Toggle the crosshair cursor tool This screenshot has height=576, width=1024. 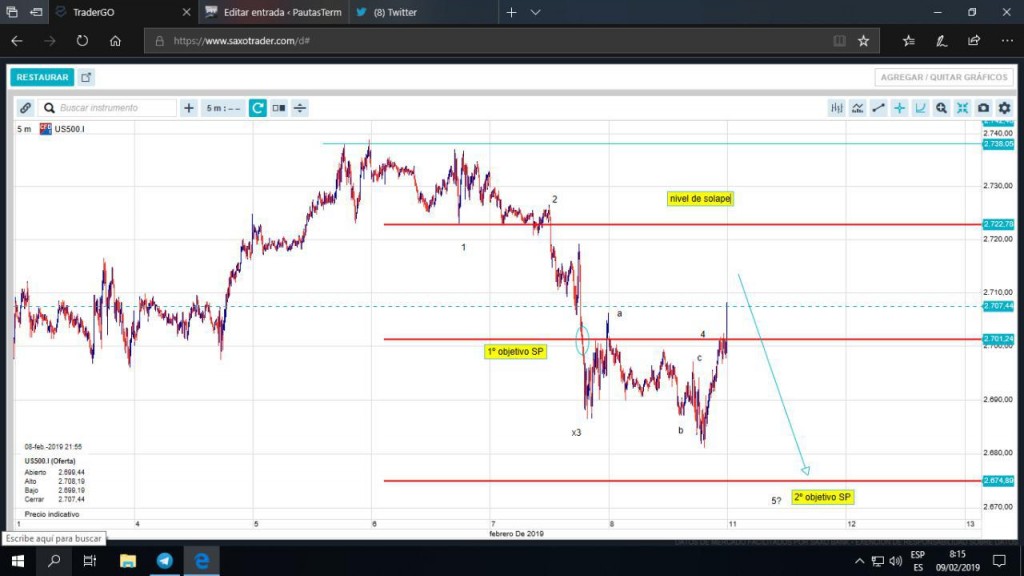tap(899, 108)
